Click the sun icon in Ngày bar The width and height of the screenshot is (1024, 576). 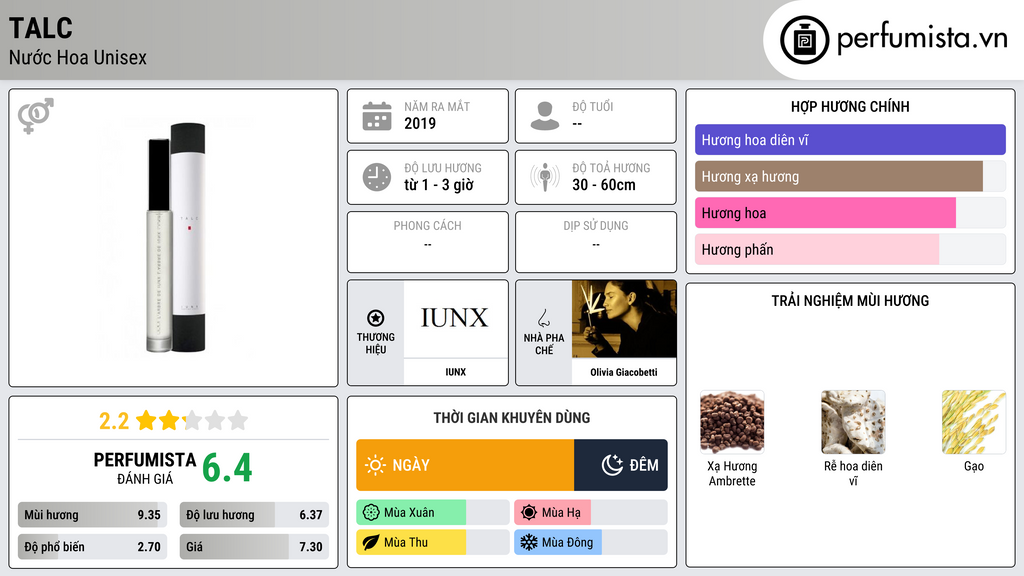[376, 465]
